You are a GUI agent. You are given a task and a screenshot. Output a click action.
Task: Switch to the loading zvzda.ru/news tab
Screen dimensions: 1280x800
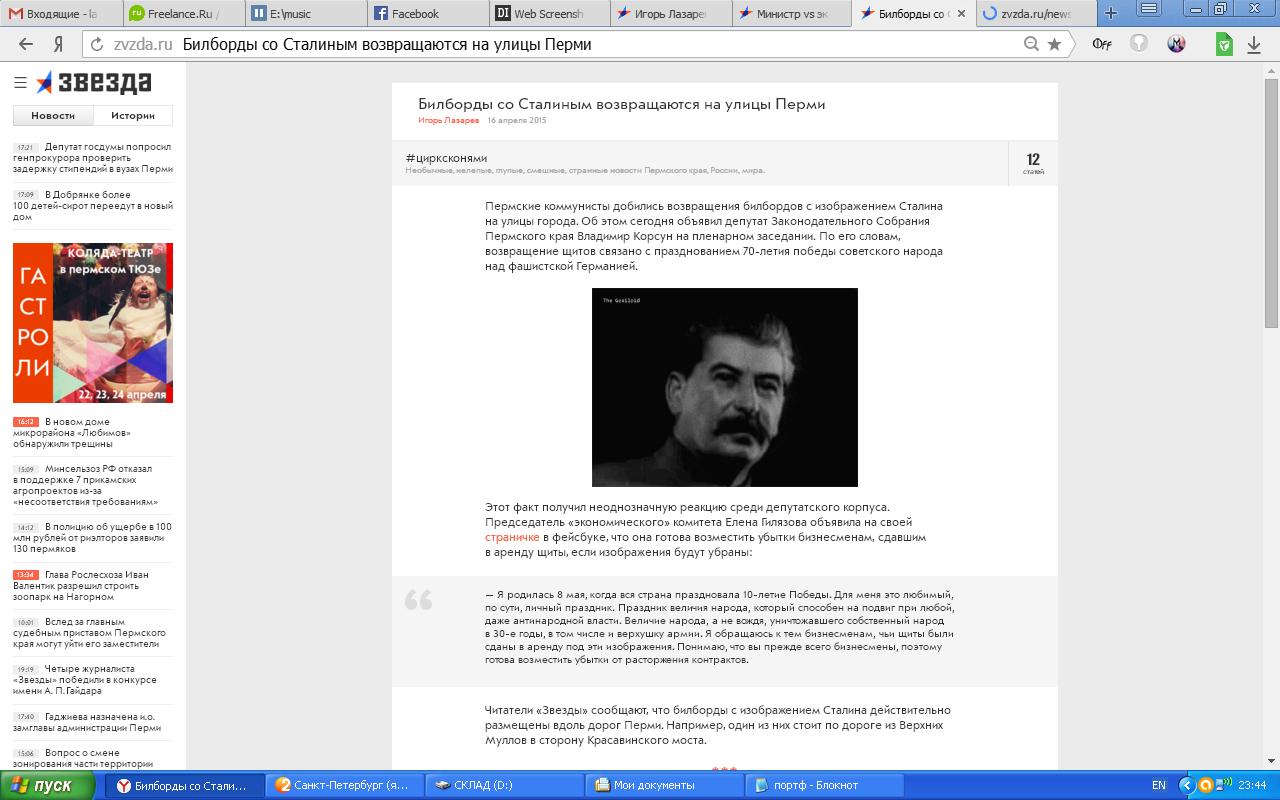[1036, 14]
